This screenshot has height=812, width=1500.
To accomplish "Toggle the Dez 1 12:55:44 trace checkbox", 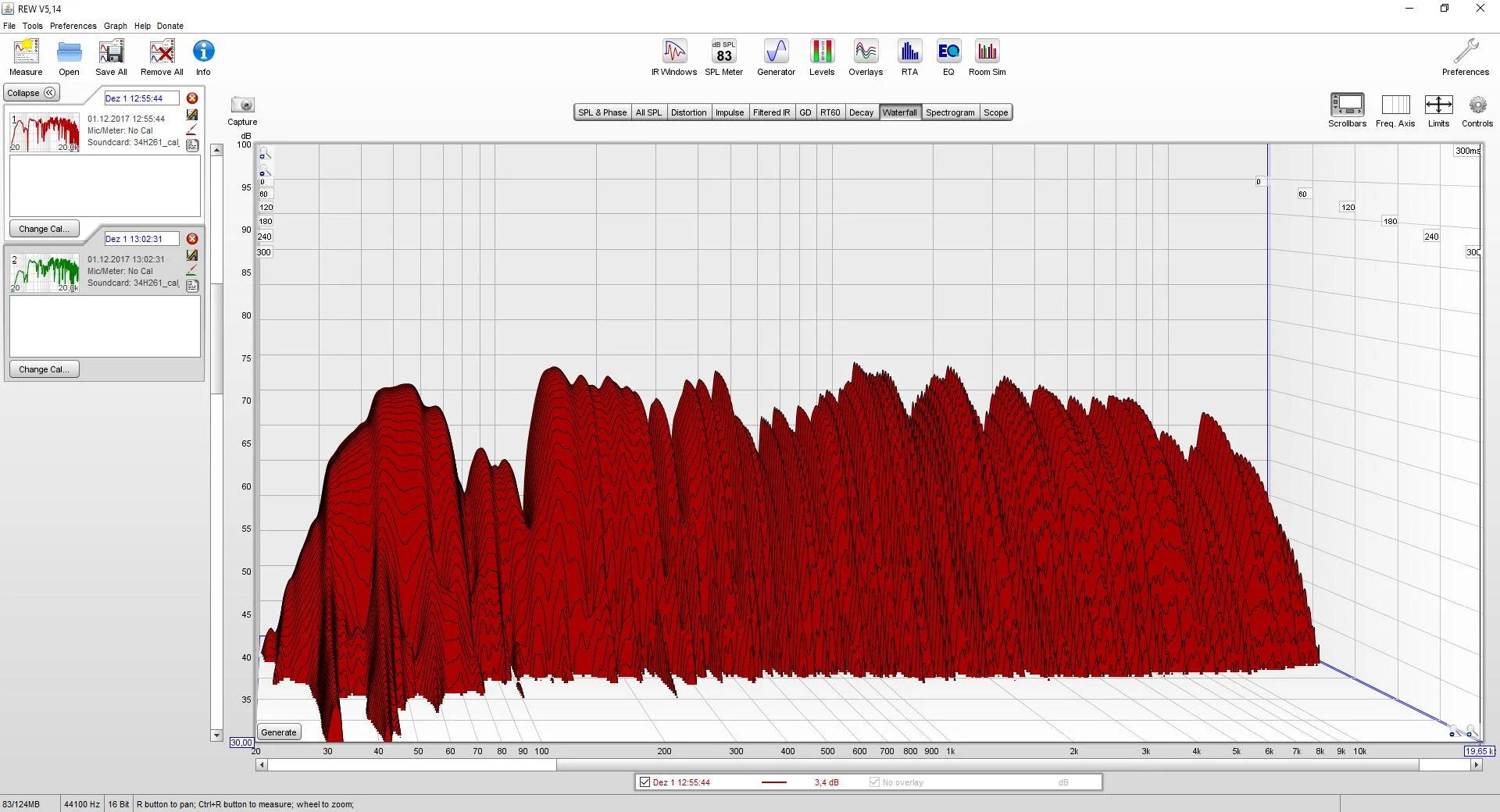I will (x=645, y=782).
